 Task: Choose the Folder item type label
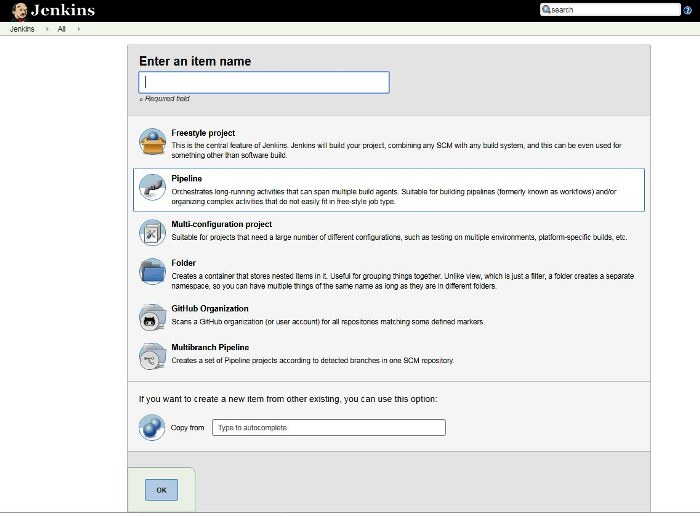(x=183, y=263)
